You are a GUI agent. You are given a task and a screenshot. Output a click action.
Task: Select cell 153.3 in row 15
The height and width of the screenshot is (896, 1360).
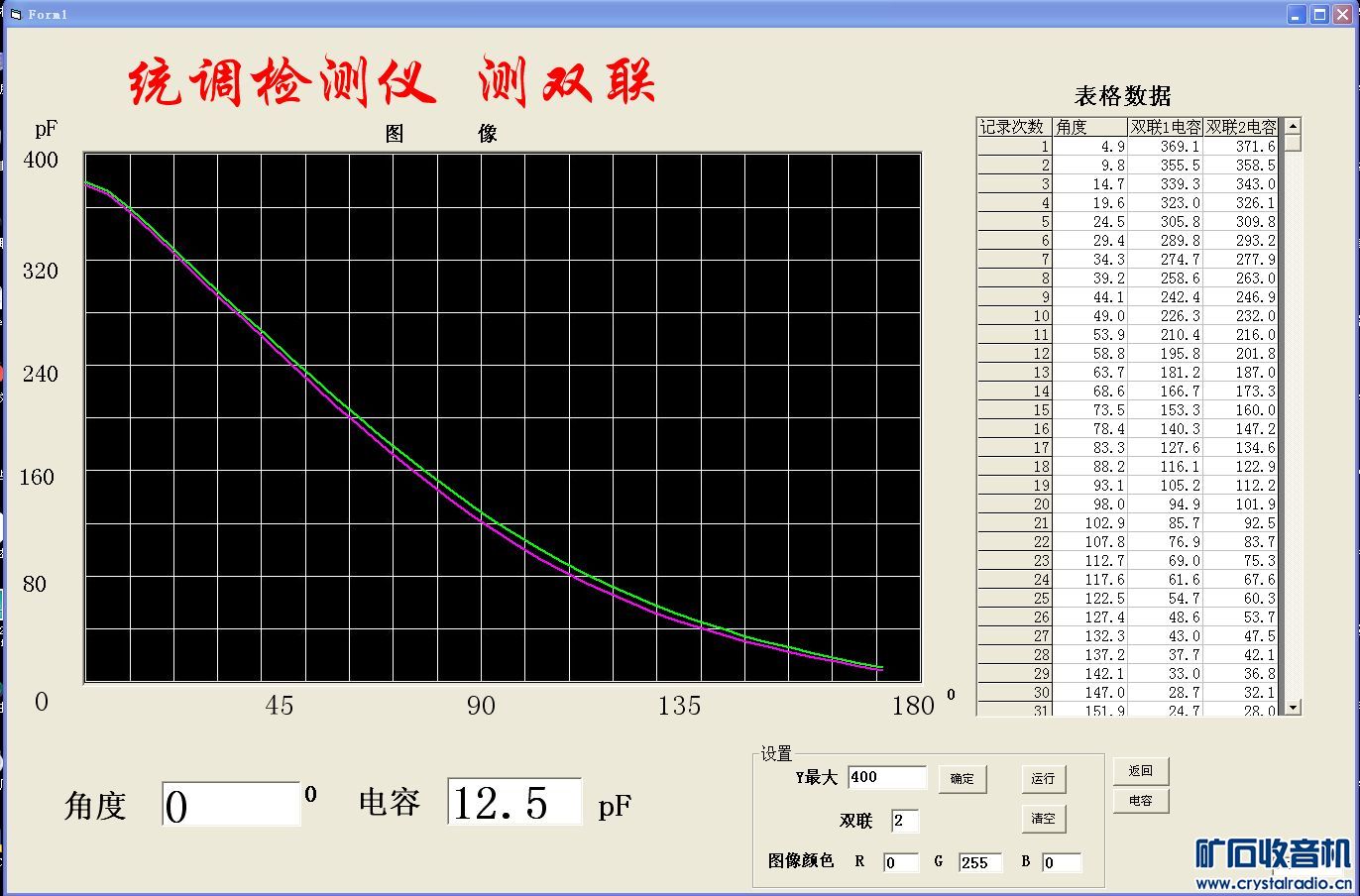point(1166,410)
